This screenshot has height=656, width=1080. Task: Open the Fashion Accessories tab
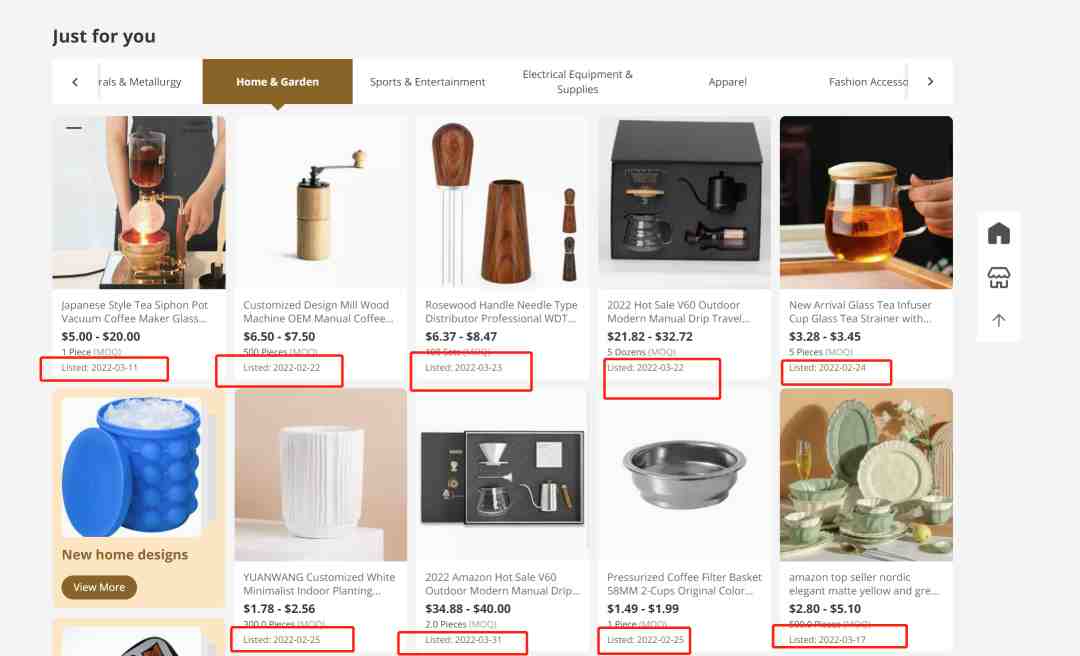pos(868,81)
